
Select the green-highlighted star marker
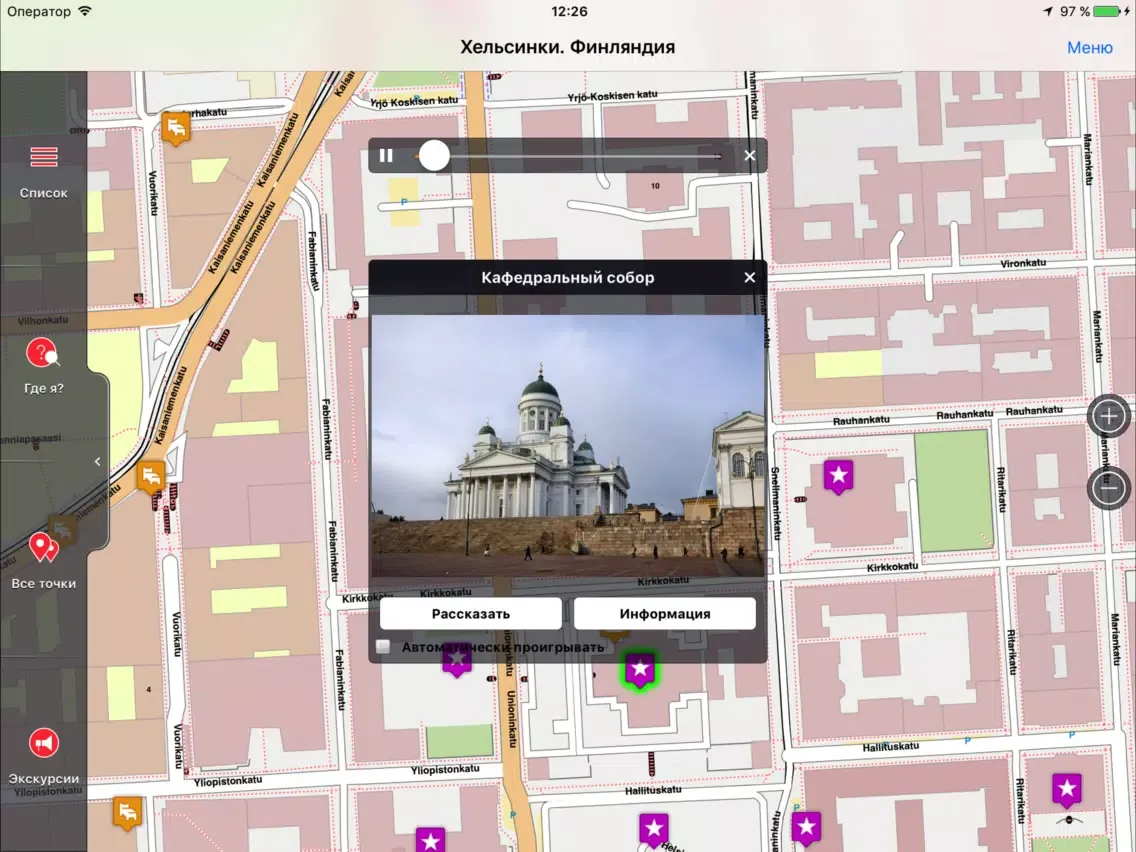[640, 670]
